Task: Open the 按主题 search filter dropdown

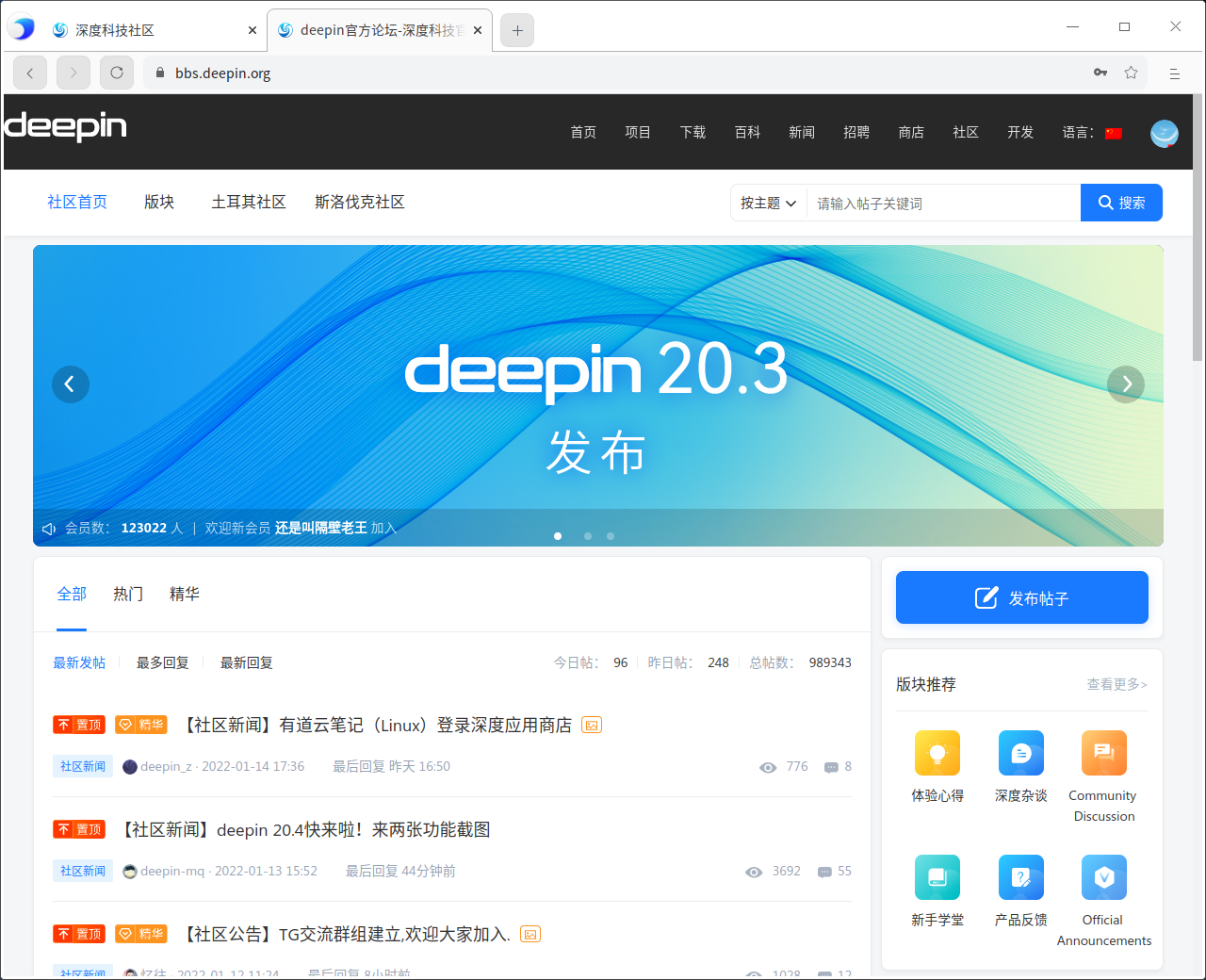Action: click(768, 203)
